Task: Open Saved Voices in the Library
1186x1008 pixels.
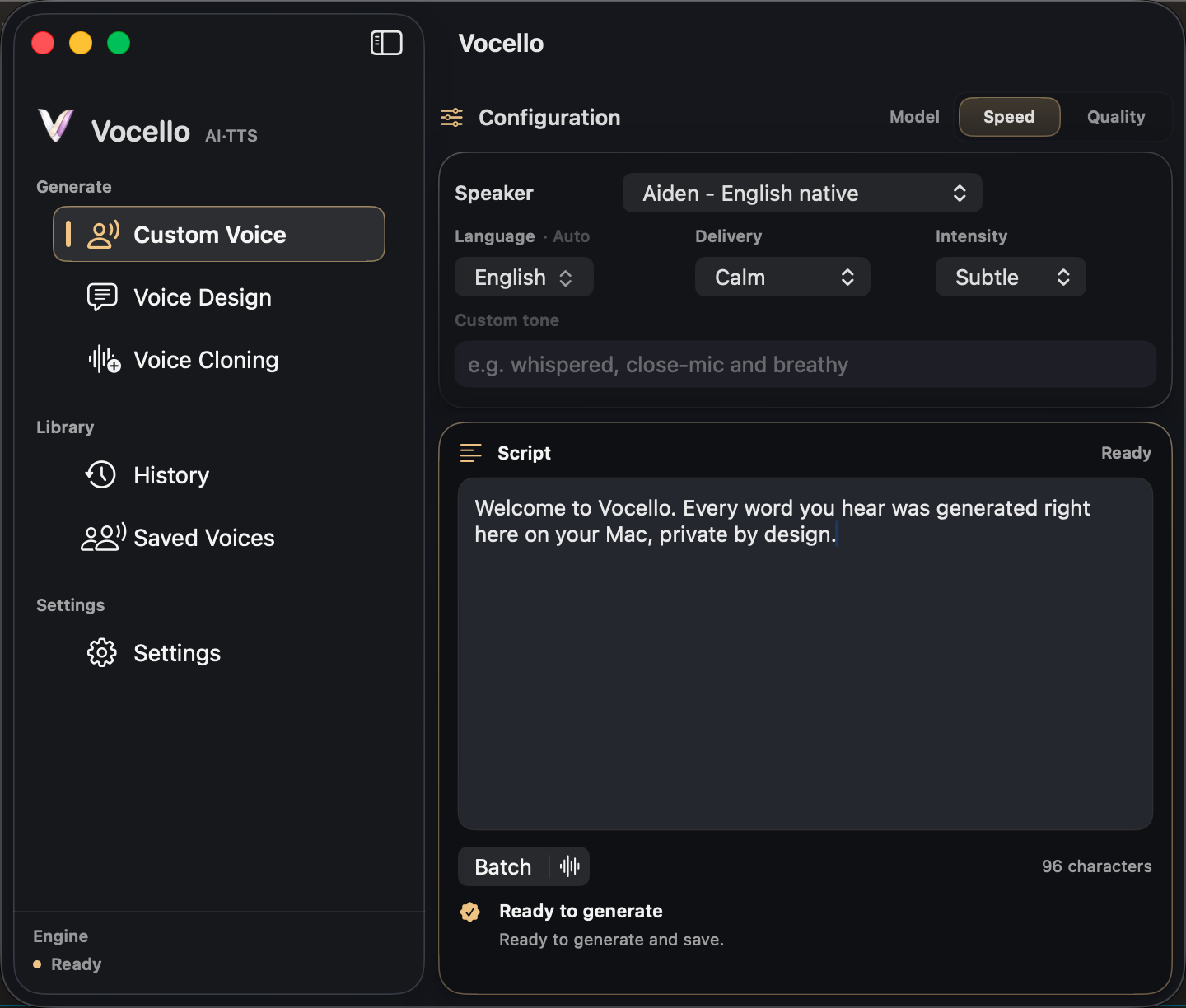Action: click(219, 538)
